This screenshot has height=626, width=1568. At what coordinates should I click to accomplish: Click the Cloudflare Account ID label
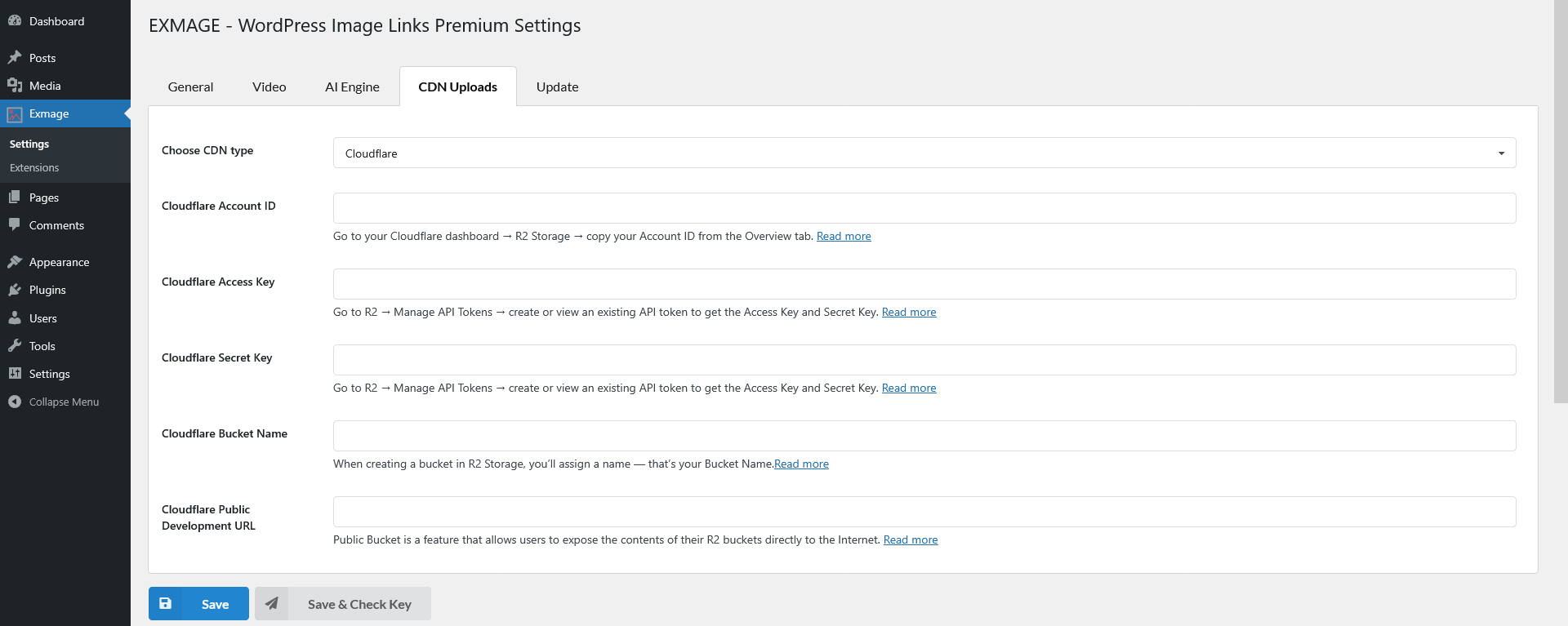219,206
